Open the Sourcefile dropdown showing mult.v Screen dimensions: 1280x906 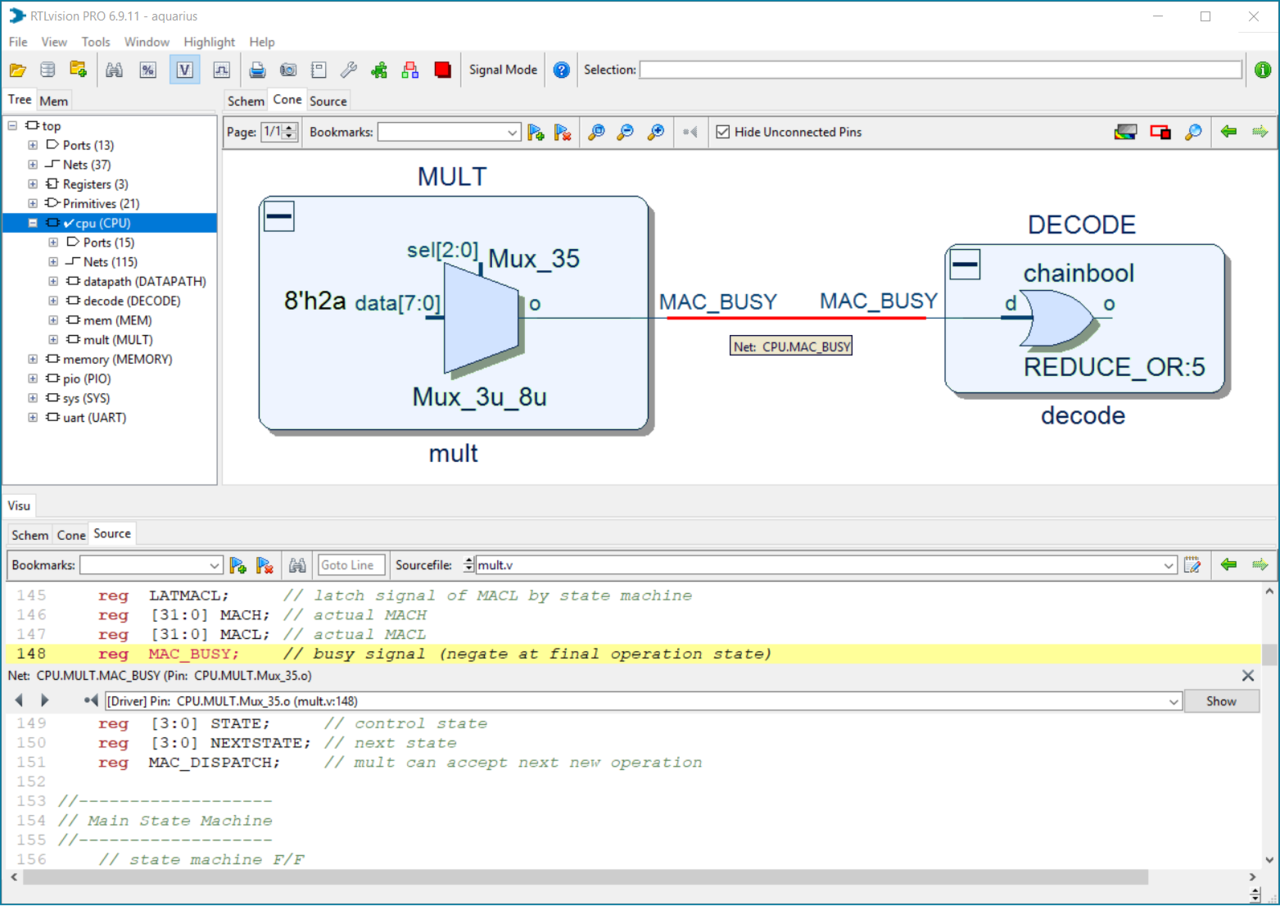[x=1169, y=566]
